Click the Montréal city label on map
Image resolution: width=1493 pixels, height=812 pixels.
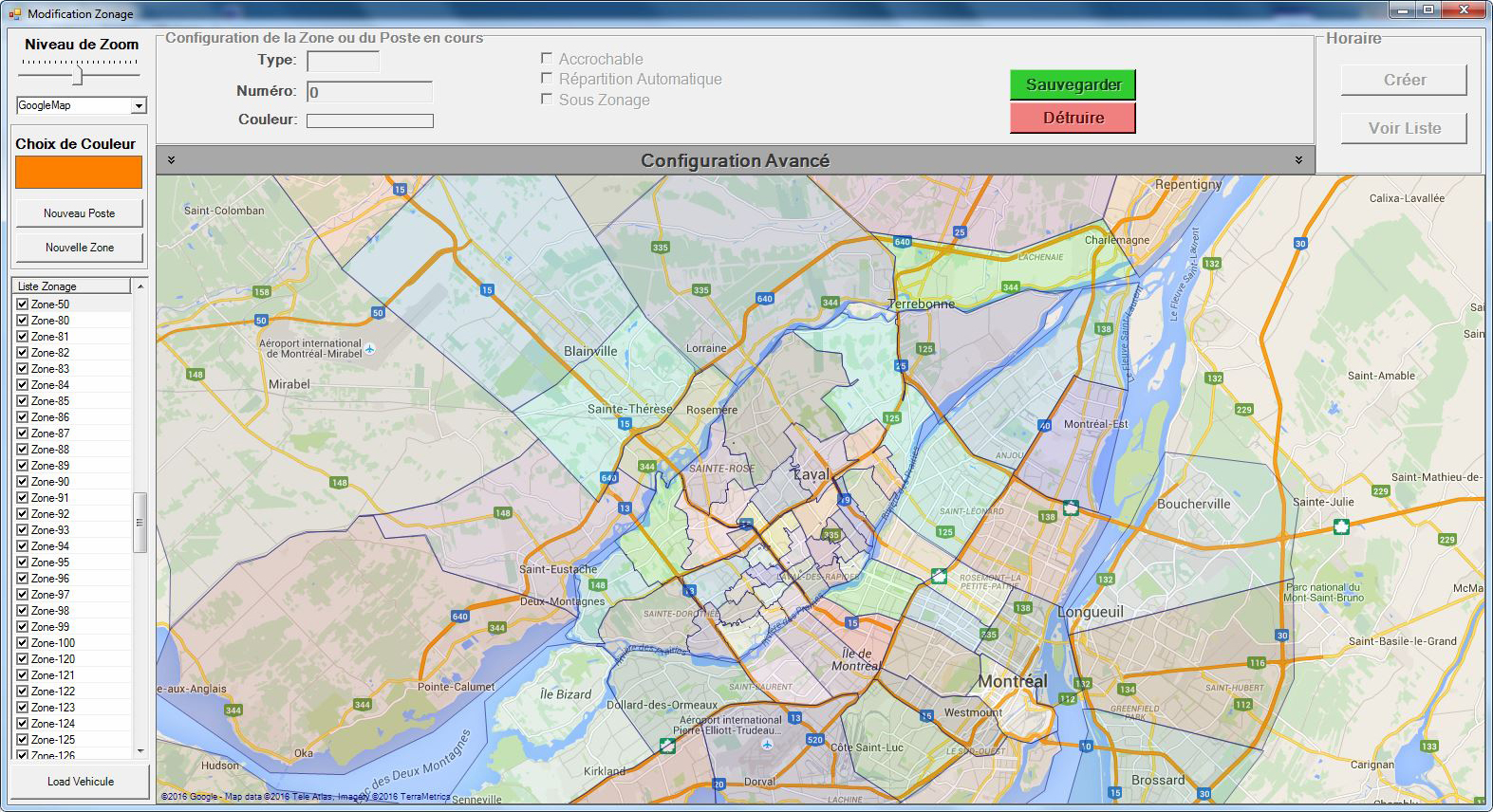coord(1013,681)
